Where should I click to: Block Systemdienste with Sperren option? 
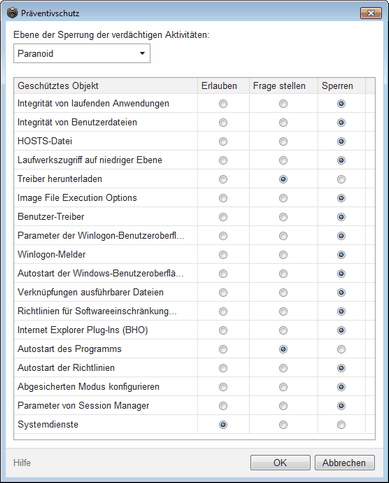tap(341, 425)
